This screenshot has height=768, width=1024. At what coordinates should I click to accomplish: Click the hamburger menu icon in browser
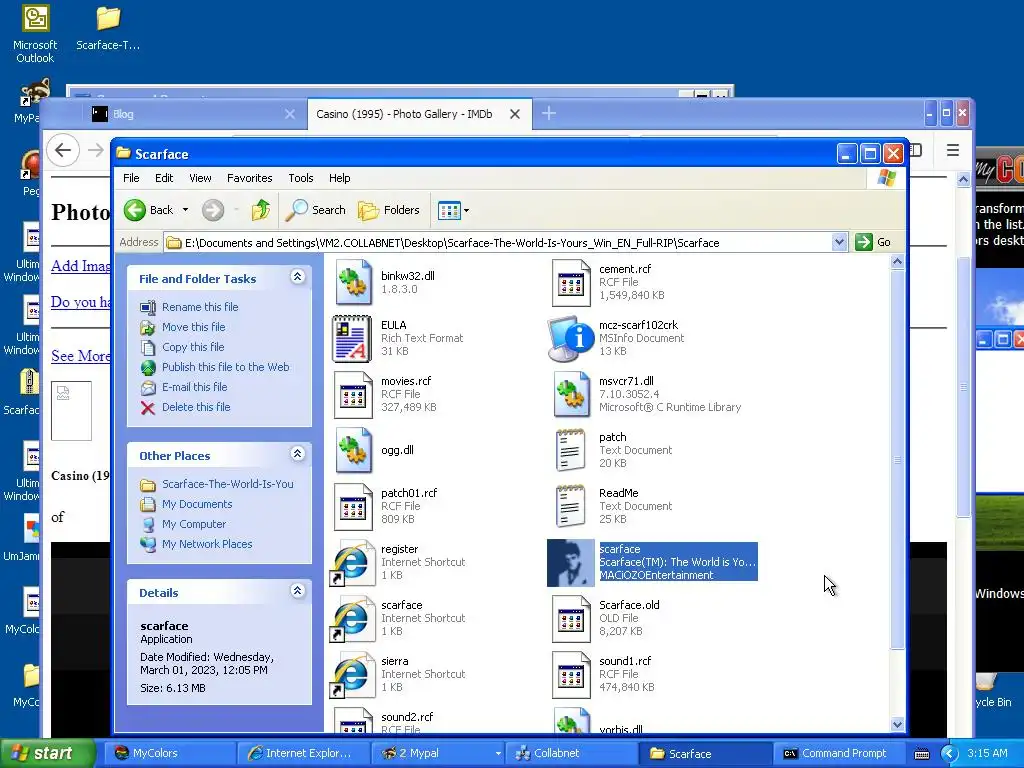953,151
